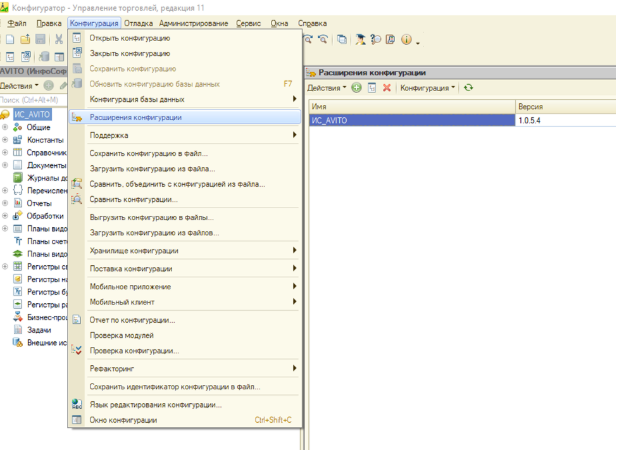
Task: Click the green add extension button
Action: tap(357, 88)
